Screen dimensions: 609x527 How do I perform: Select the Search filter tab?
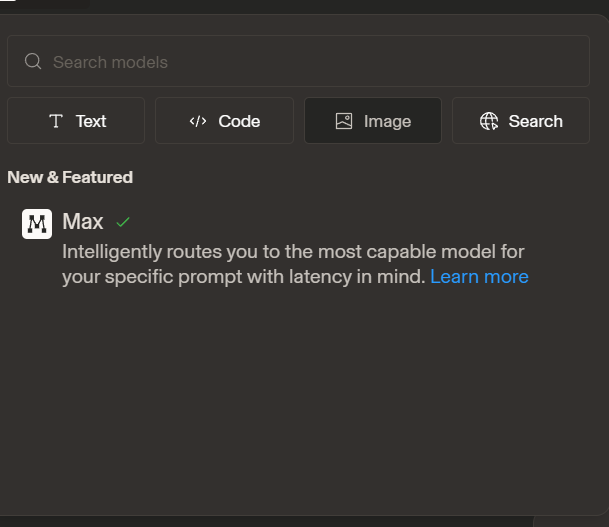521,121
